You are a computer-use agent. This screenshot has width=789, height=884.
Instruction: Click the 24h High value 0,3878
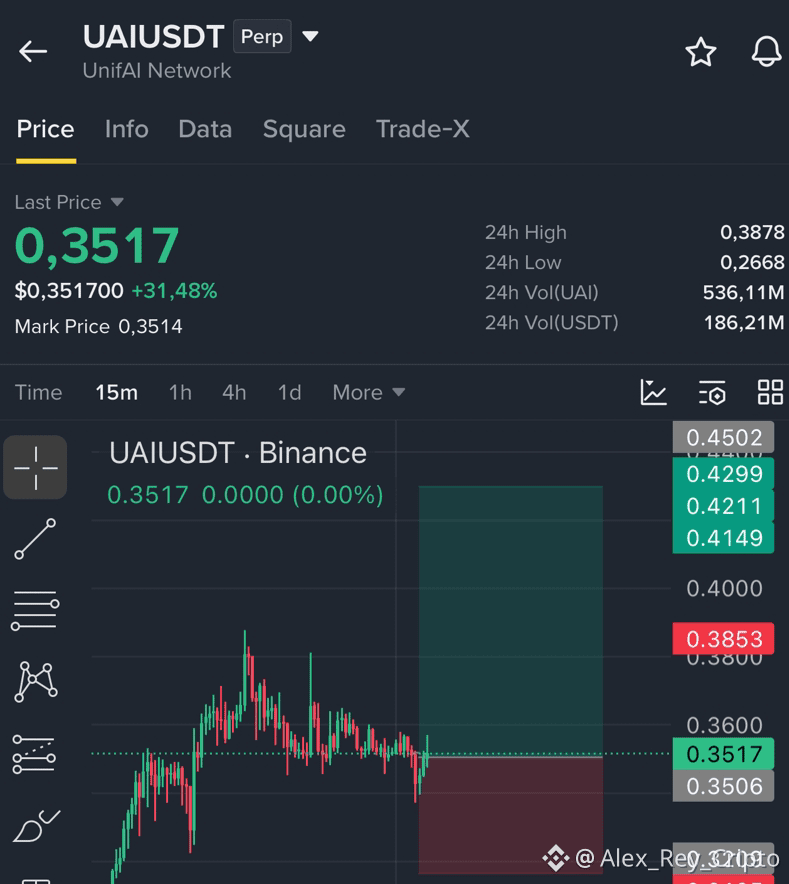[752, 232]
